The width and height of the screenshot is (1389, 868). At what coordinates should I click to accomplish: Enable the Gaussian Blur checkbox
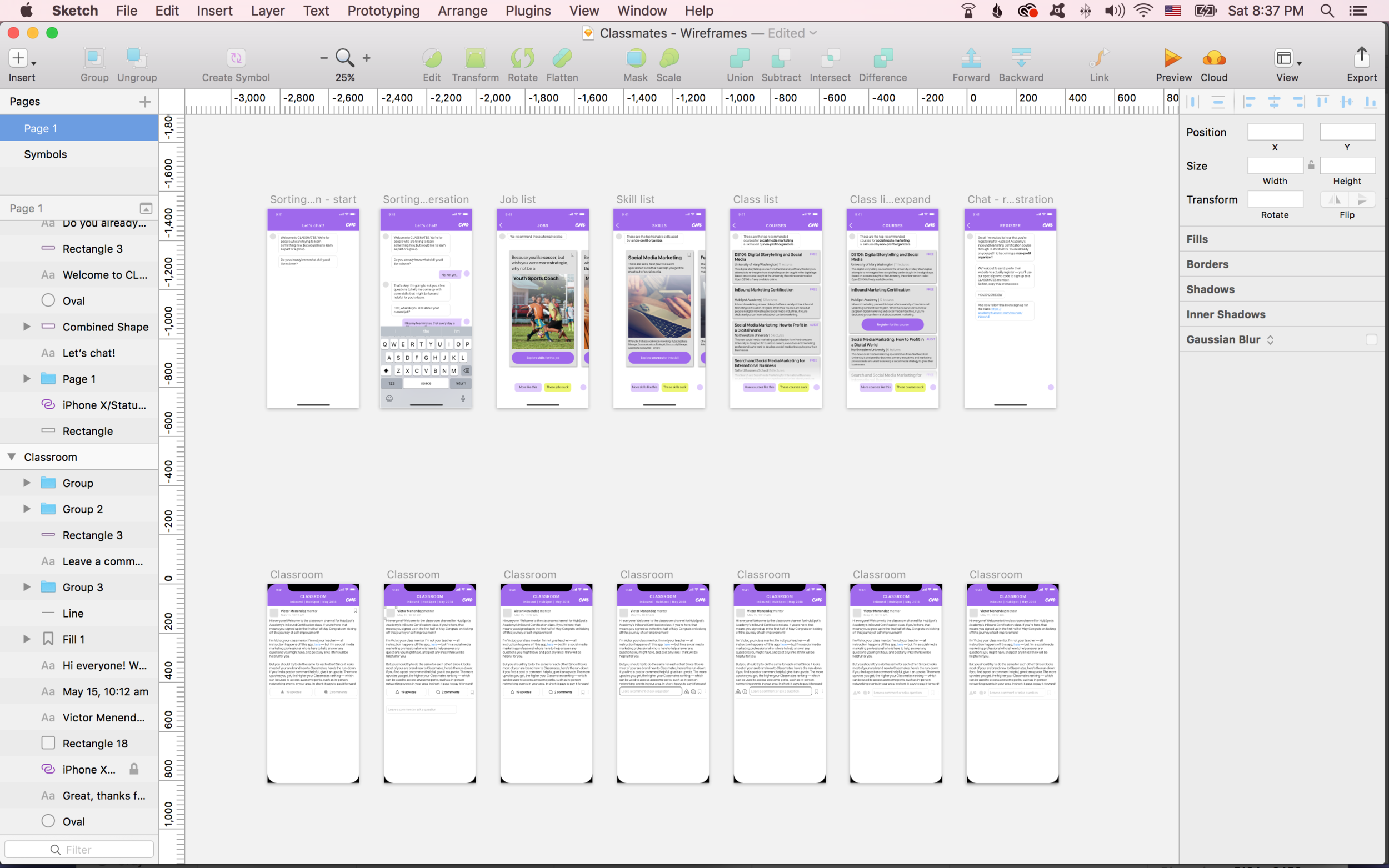[1371, 339]
